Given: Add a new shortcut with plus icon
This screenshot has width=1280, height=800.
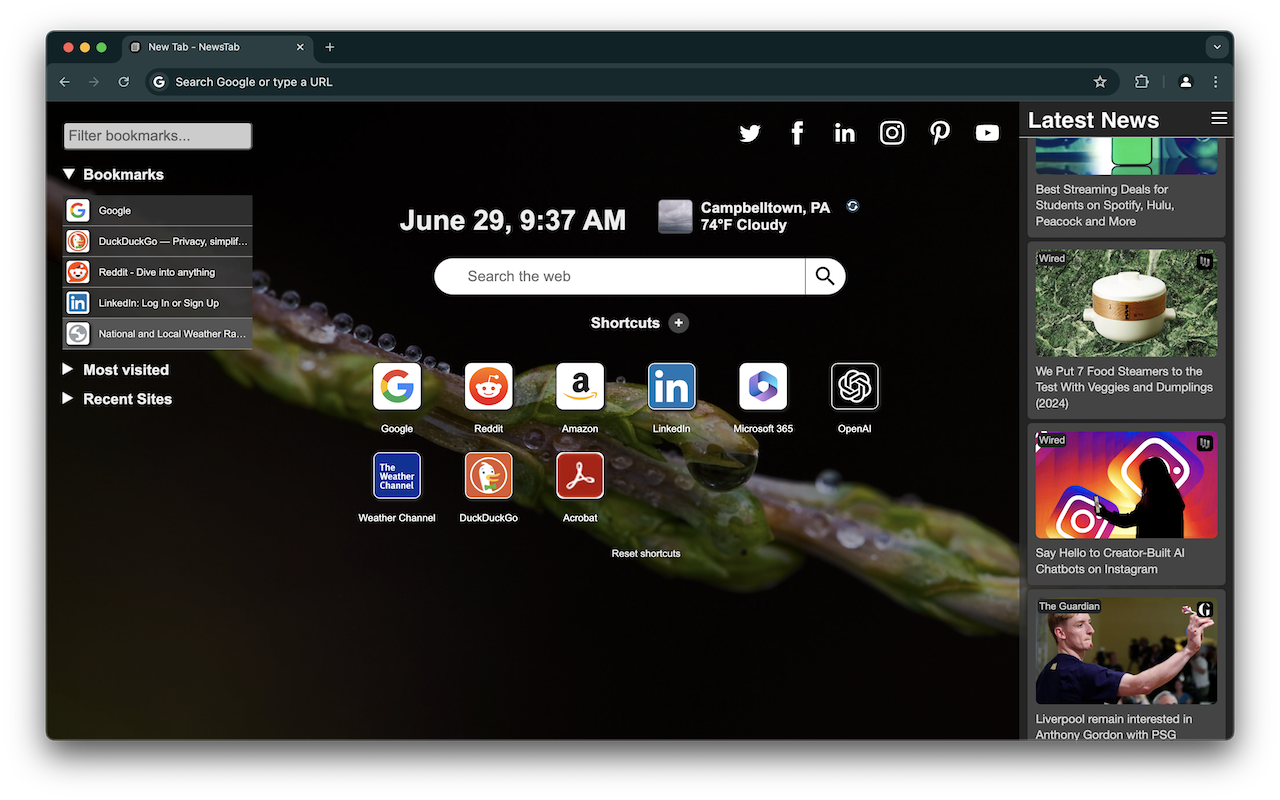Looking at the screenshot, I should point(679,323).
